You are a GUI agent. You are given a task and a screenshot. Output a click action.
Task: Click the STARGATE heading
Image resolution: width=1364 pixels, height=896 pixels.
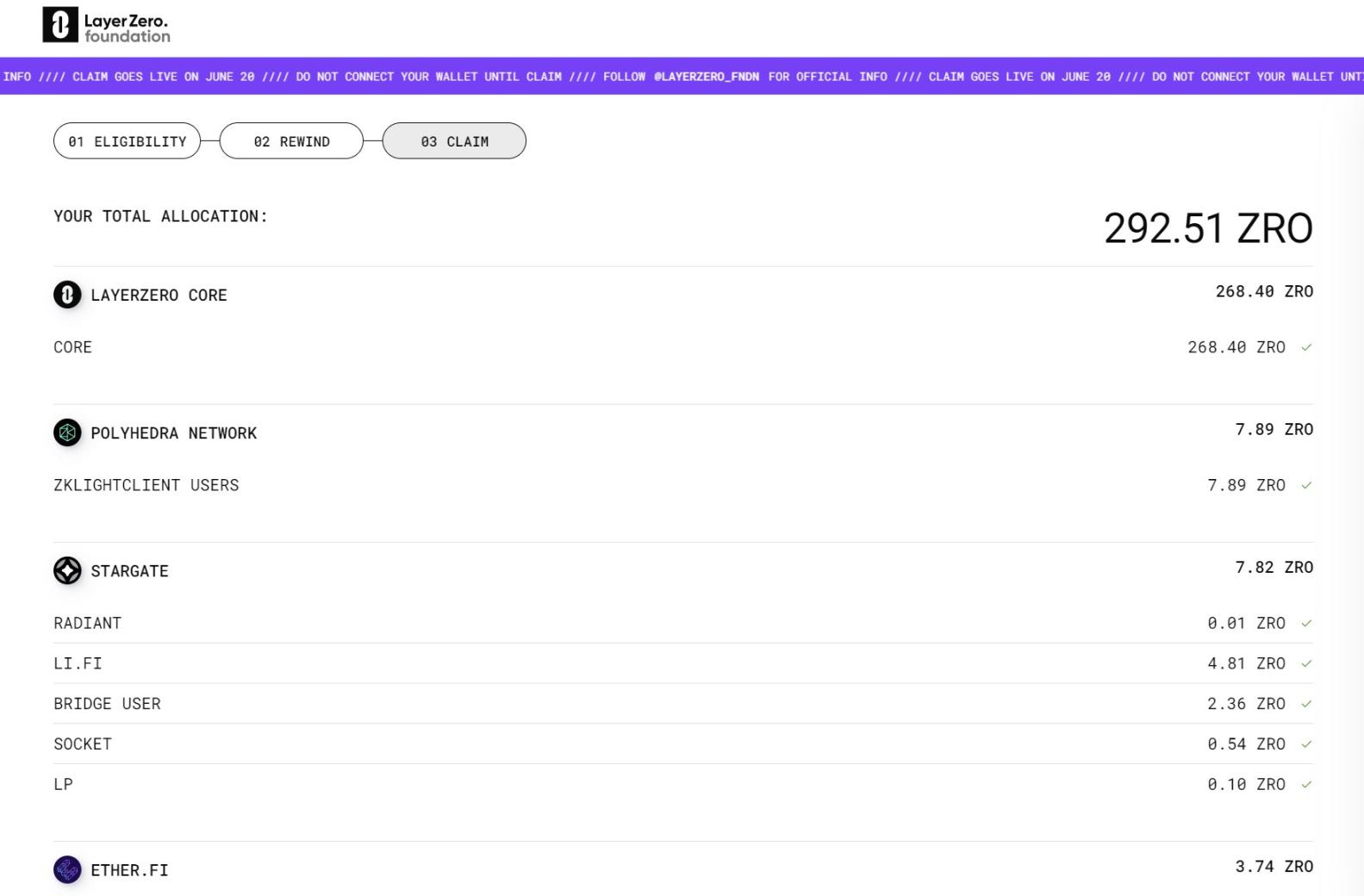(129, 570)
